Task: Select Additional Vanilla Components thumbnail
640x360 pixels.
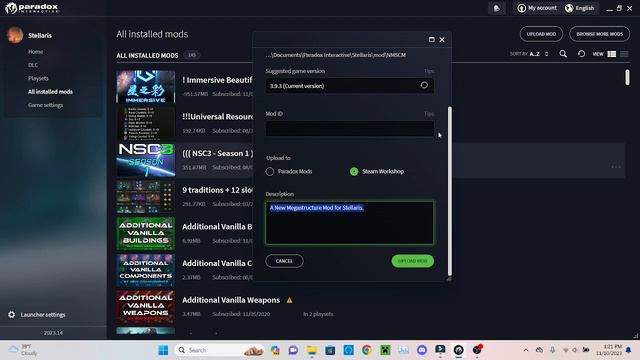Action: click(x=145, y=270)
